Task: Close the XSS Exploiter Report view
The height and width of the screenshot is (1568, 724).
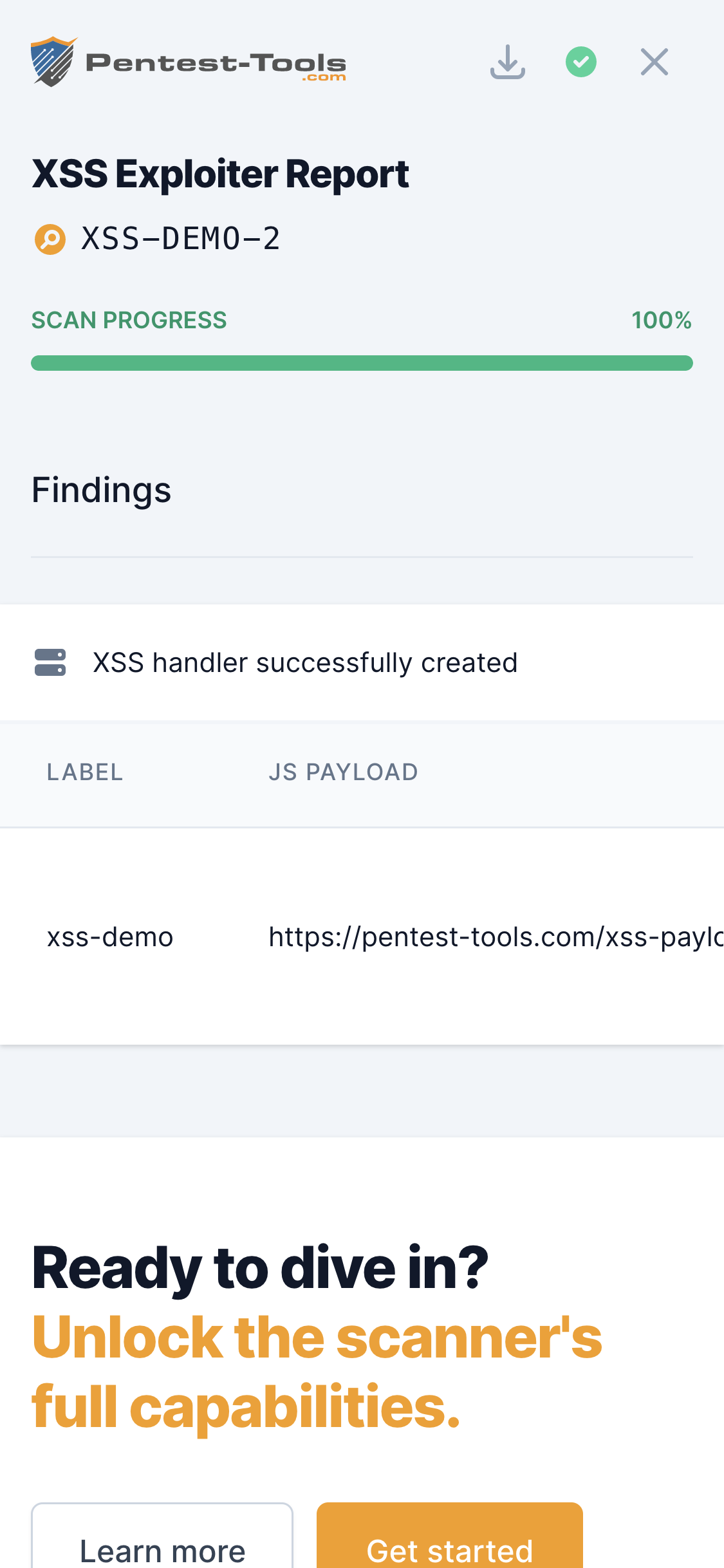Action: [654, 61]
